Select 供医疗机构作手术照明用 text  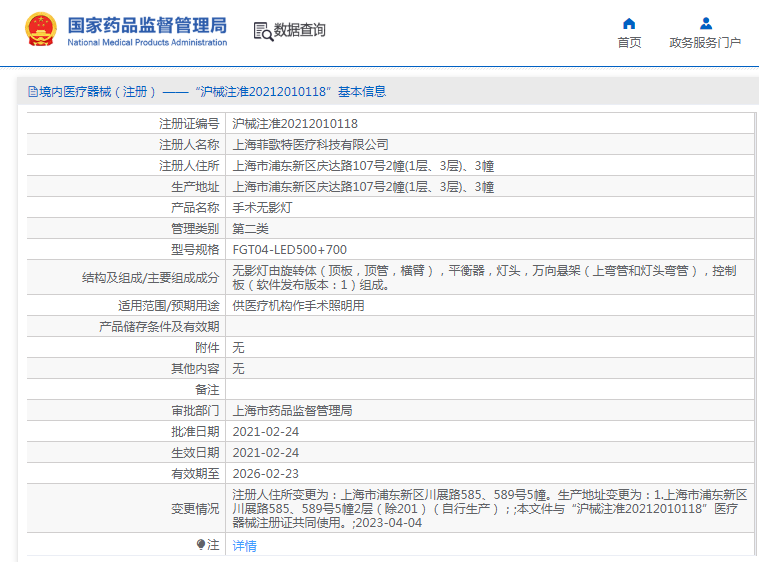click(x=298, y=305)
